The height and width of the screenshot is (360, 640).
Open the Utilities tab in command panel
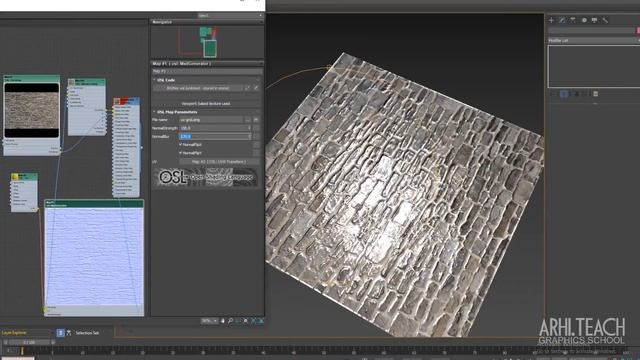coord(605,20)
